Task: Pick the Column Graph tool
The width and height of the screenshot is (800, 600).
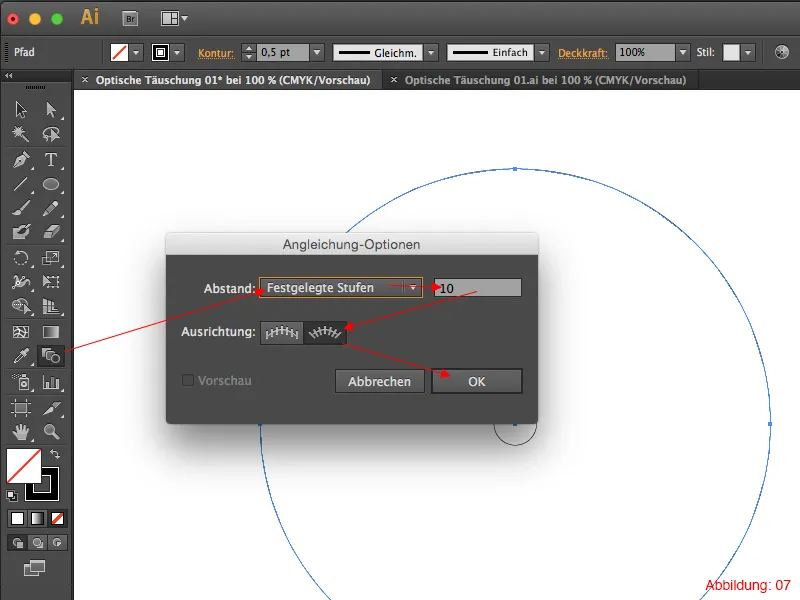Action: 51,382
